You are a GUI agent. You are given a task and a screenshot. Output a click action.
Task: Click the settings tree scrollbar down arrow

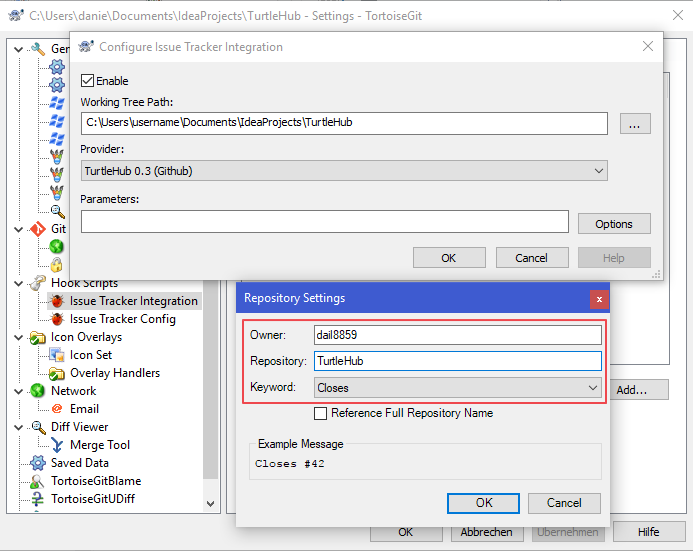point(210,504)
